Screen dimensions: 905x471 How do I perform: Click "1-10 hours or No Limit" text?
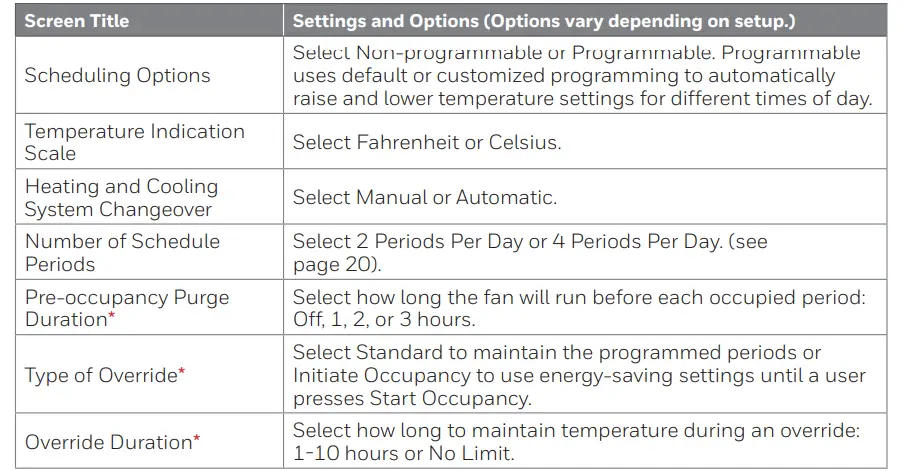(x=397, y=452)
